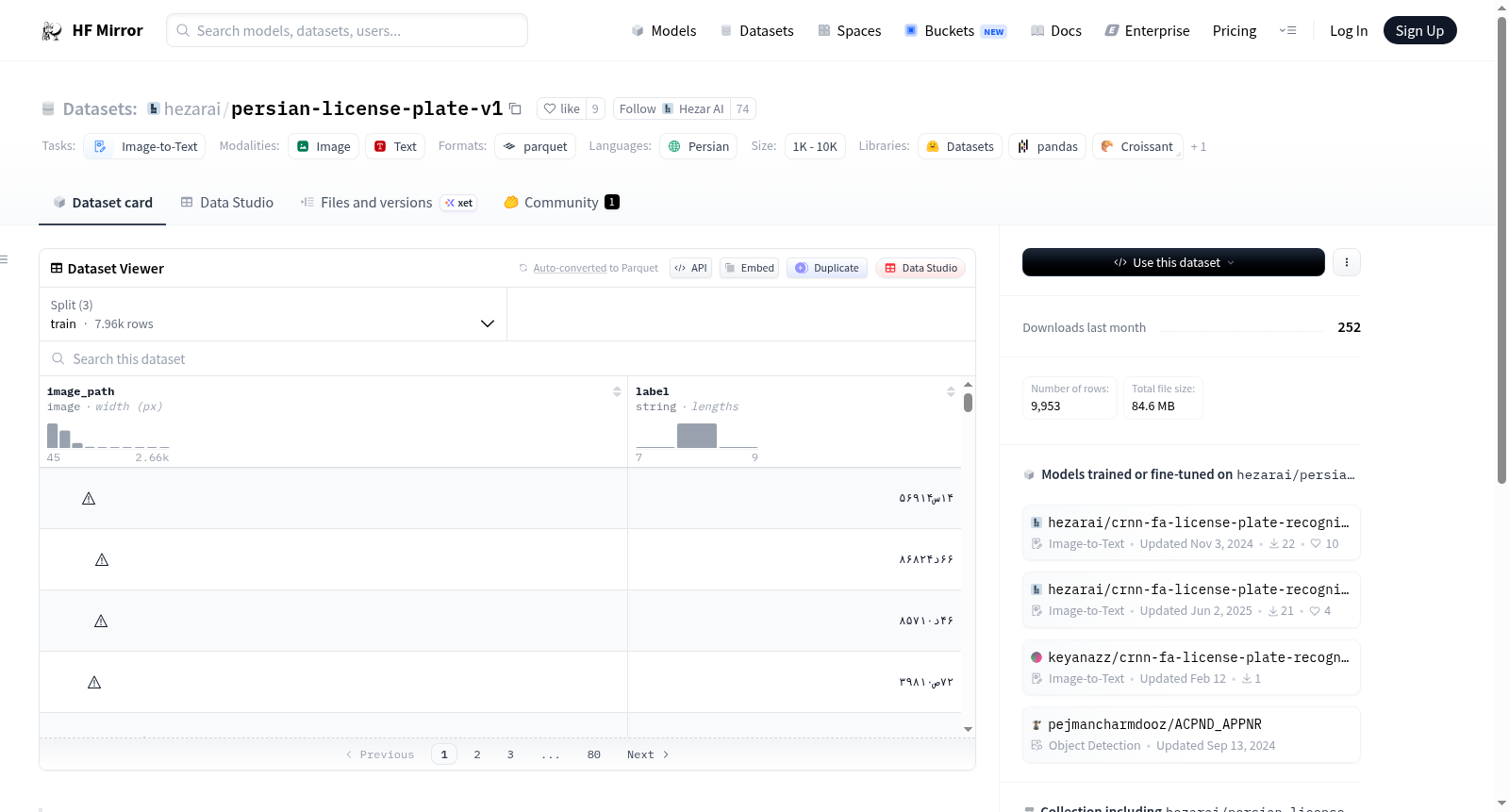Click the Text modality tag
This screenshot has width=1509, height=812.
click(x=395, y=147)
